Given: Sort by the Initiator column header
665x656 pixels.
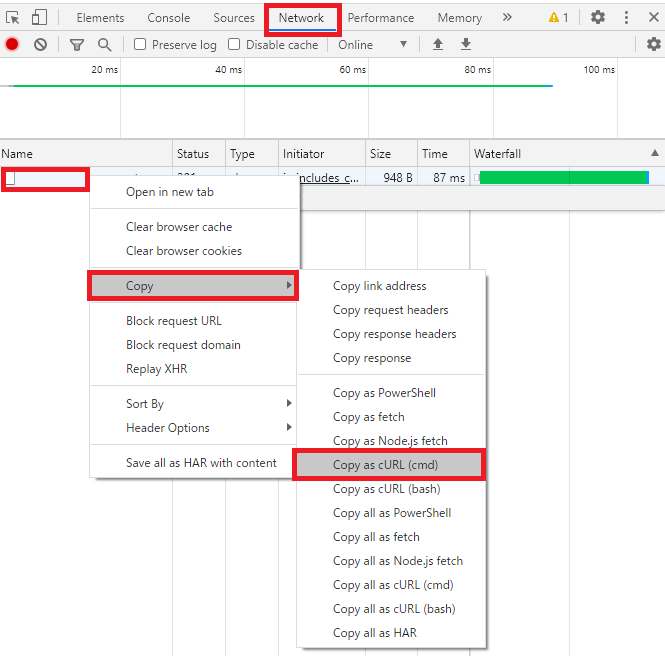Looking at the screenshot, I should [322, 154].
